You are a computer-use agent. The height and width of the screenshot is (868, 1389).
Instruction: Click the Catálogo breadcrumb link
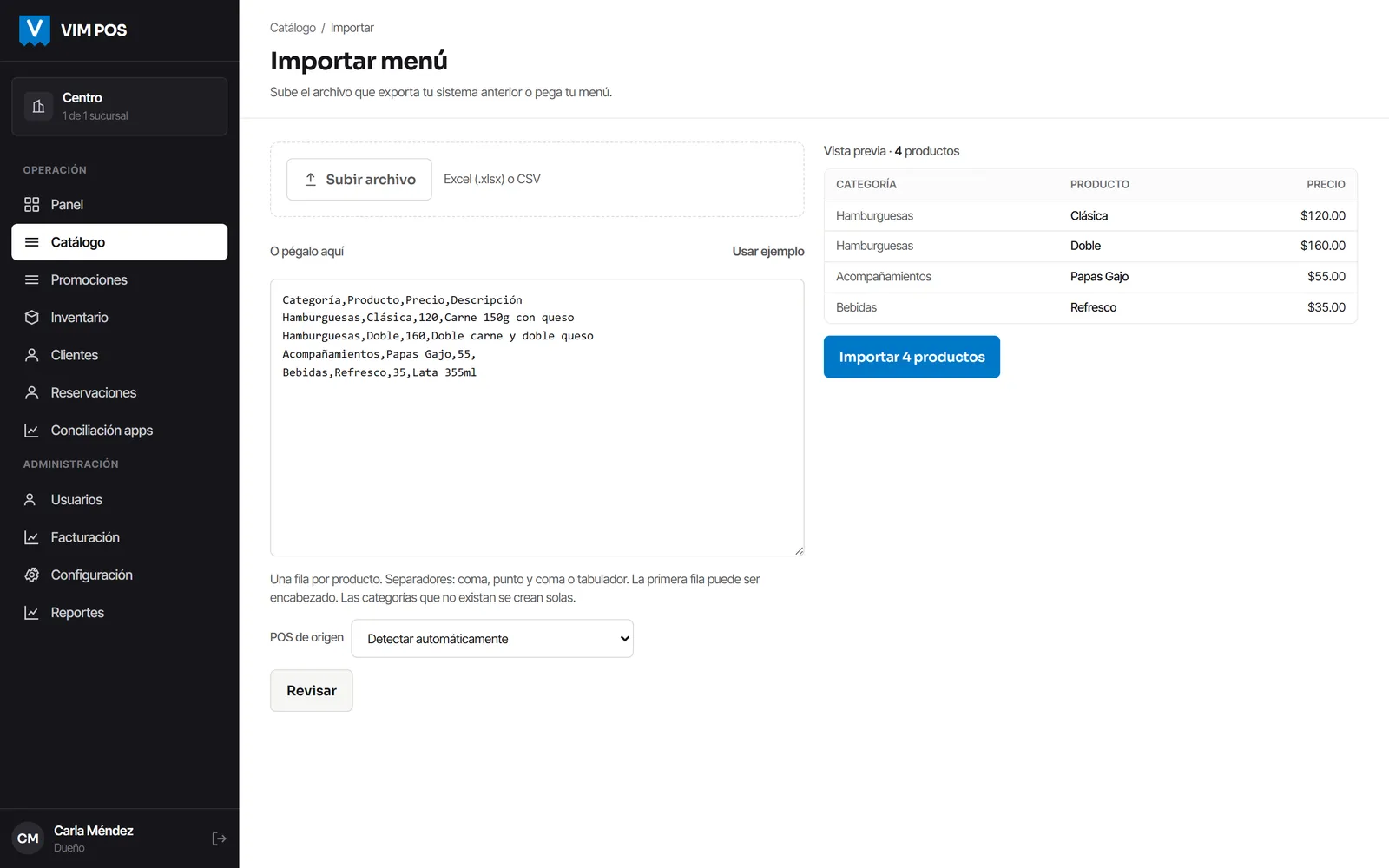click(x=293, y=28)
